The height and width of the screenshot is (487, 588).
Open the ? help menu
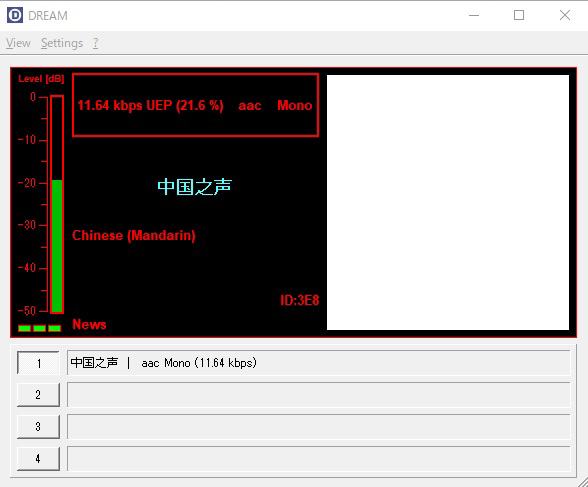[96, 43]
